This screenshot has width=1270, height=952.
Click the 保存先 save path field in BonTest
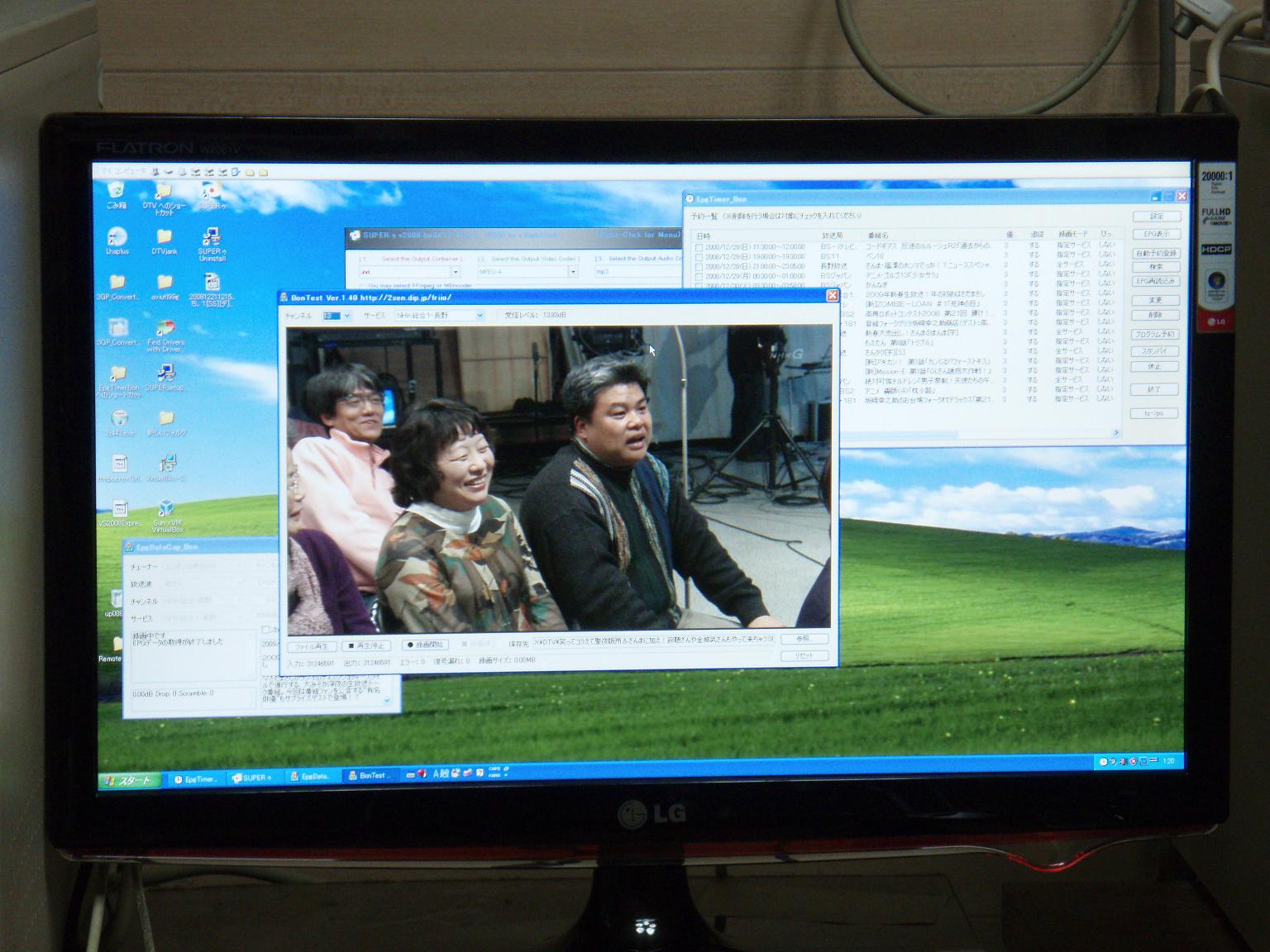653,640
